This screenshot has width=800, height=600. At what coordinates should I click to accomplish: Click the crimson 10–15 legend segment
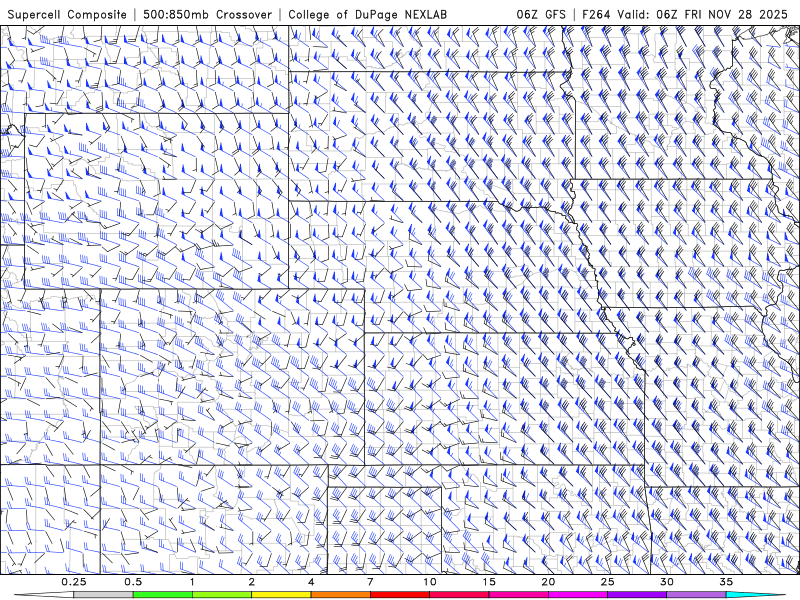click(459, 595)
